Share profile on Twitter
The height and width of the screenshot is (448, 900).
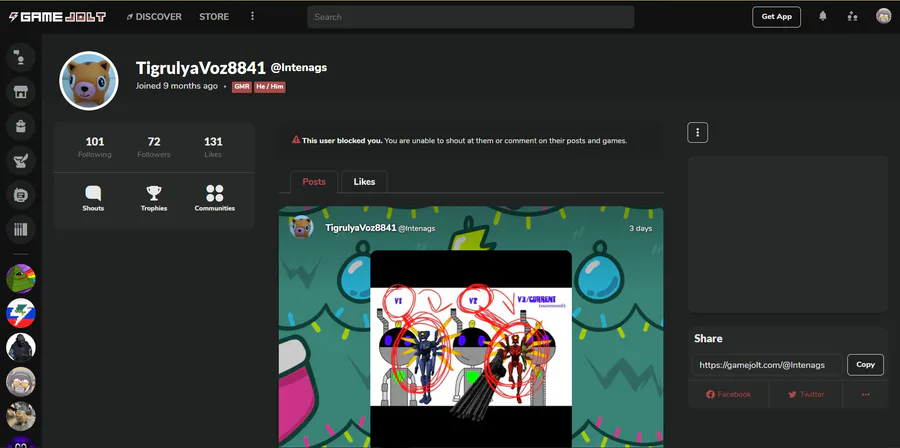pyautogui.click(x=806, y=395)
